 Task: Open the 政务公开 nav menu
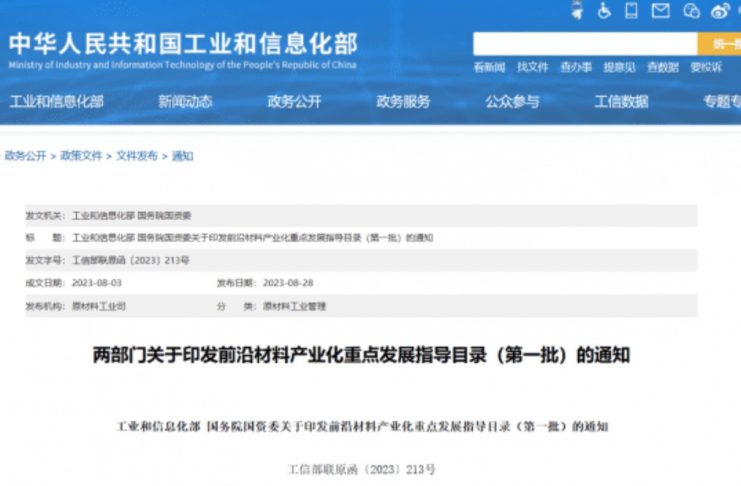[294, 101]
